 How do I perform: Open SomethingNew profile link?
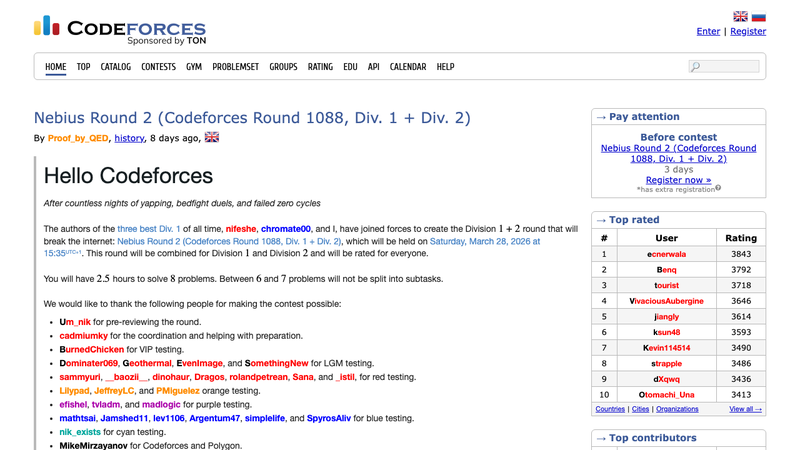[277, 363]
